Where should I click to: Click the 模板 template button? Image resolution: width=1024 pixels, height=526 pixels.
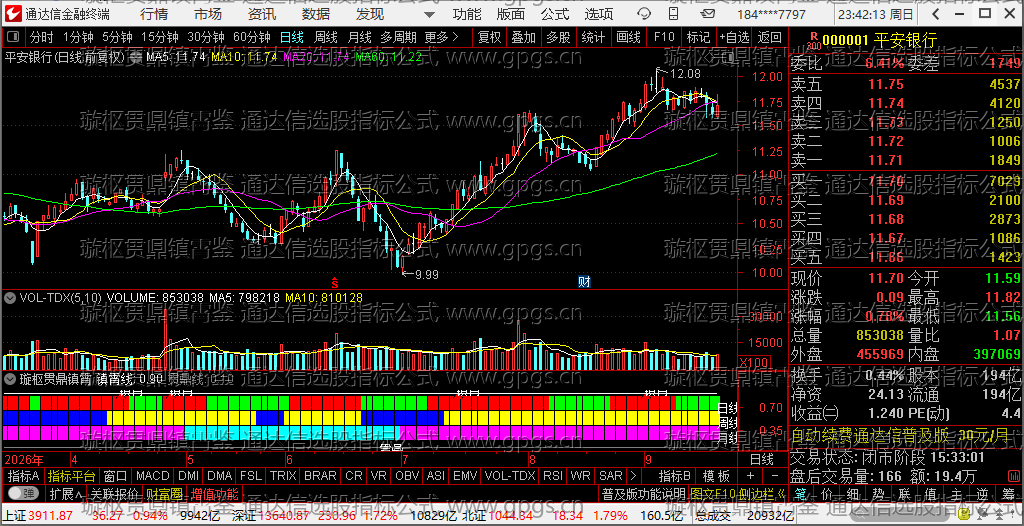(x=716, y=475)
